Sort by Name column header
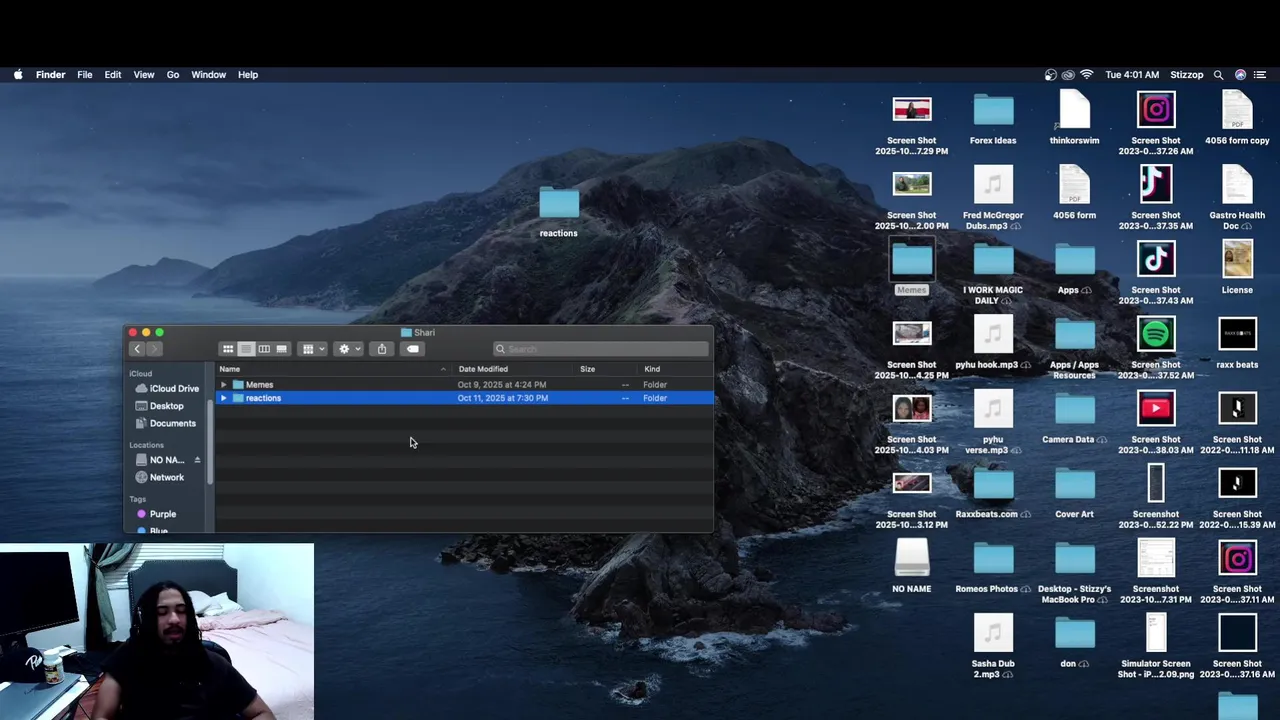Screen dimensions: 1280x720 tap(333, 369)
